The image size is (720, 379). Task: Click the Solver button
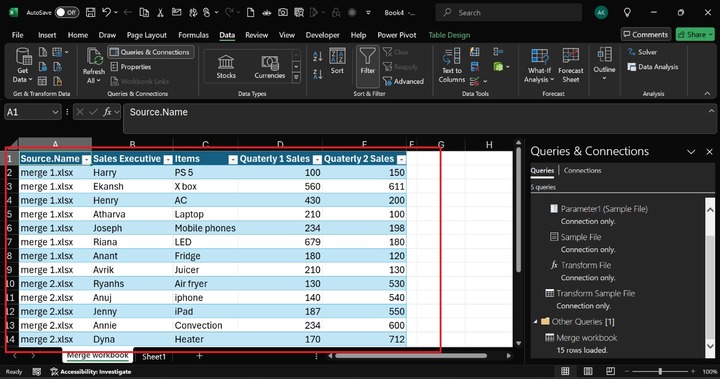click(x=642, y=52)
